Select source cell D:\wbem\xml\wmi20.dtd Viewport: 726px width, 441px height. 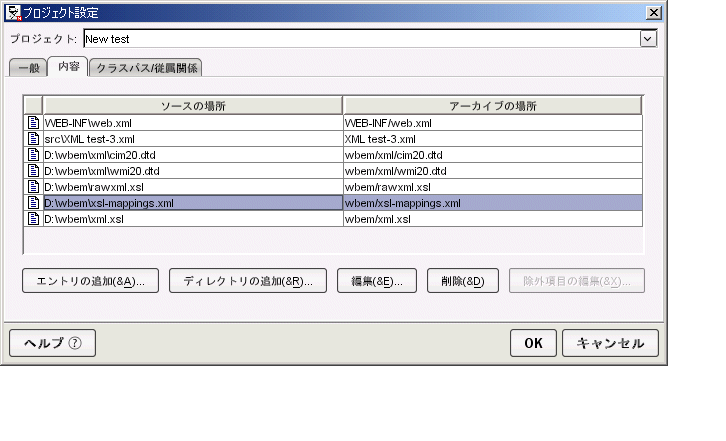click(193, 170)
